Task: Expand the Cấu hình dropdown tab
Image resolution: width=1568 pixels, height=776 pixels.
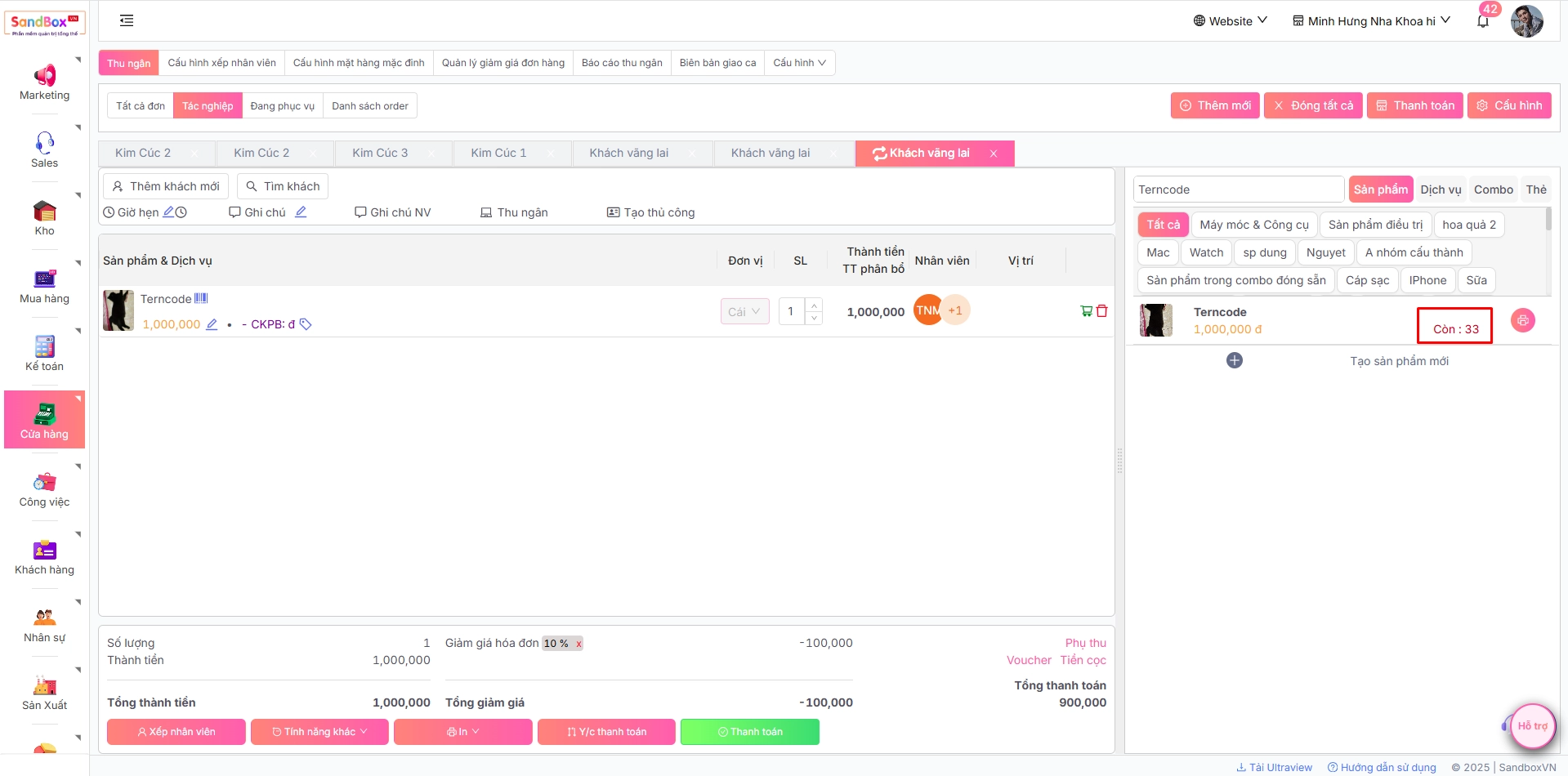Action: point(799,63)
